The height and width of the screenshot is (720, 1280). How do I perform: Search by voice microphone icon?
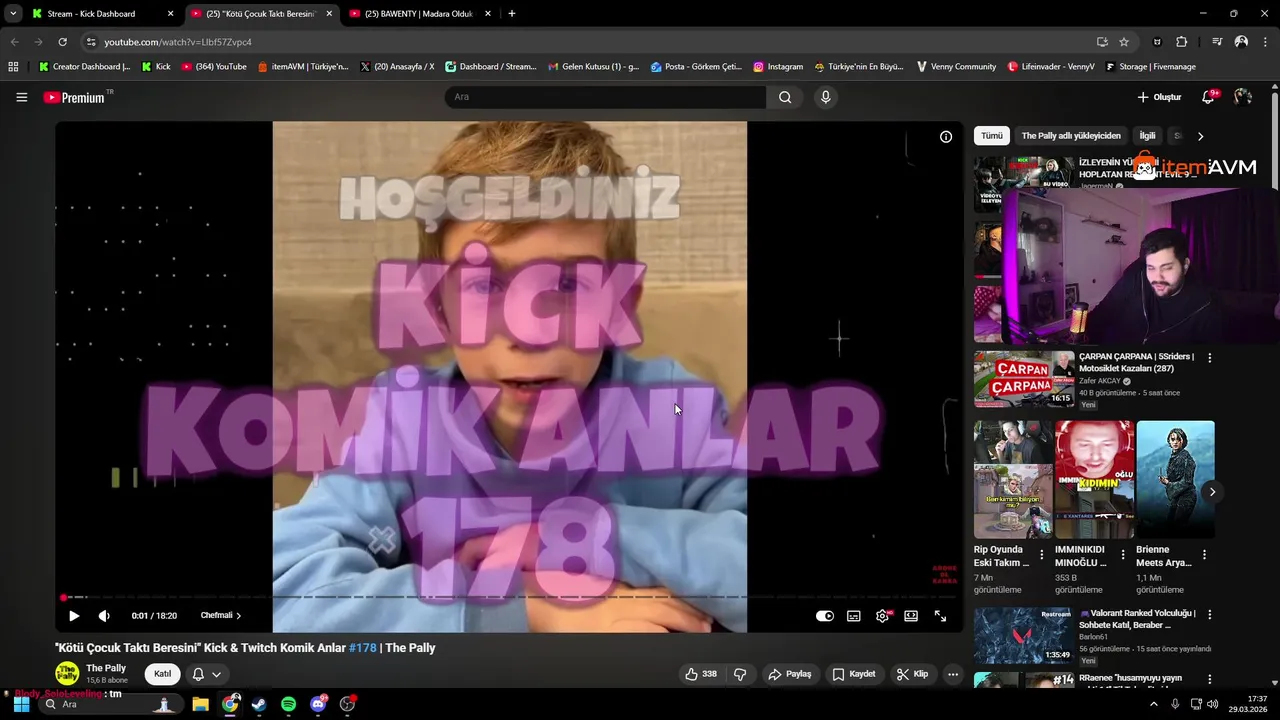(x=825, y=97)
